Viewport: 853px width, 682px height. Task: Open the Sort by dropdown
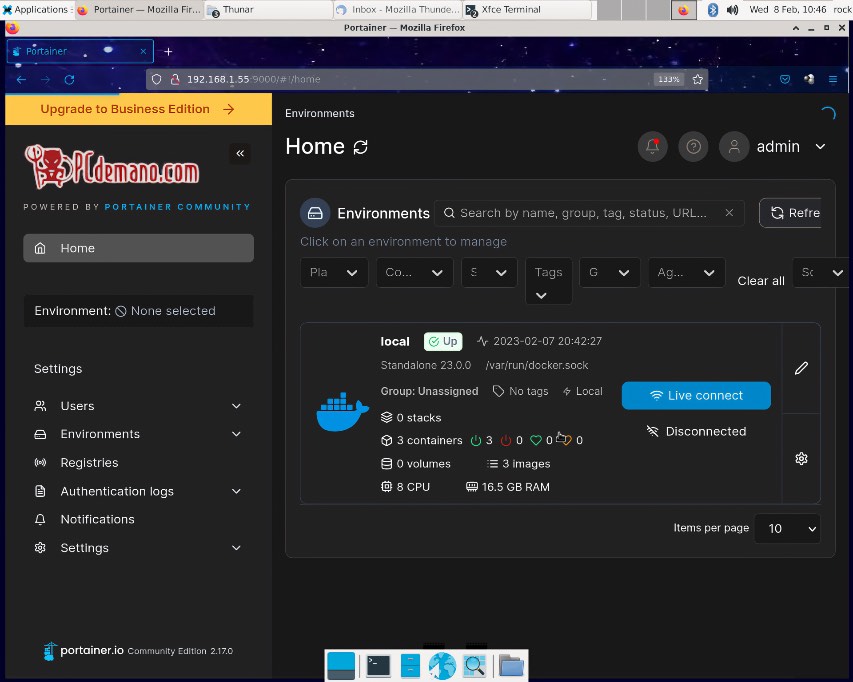(x=821, y=272)
